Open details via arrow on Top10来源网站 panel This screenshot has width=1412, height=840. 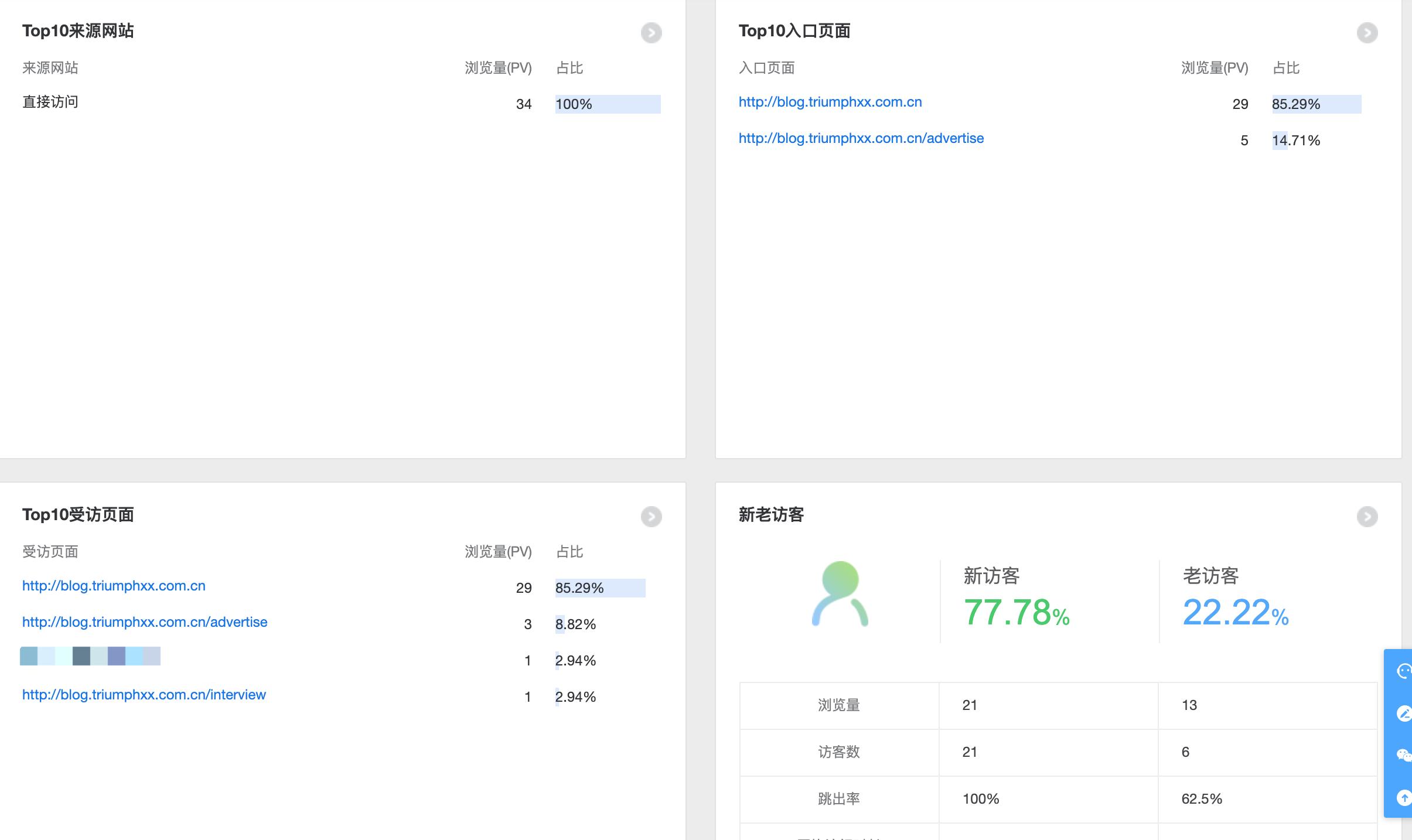(x=650, y=33)
